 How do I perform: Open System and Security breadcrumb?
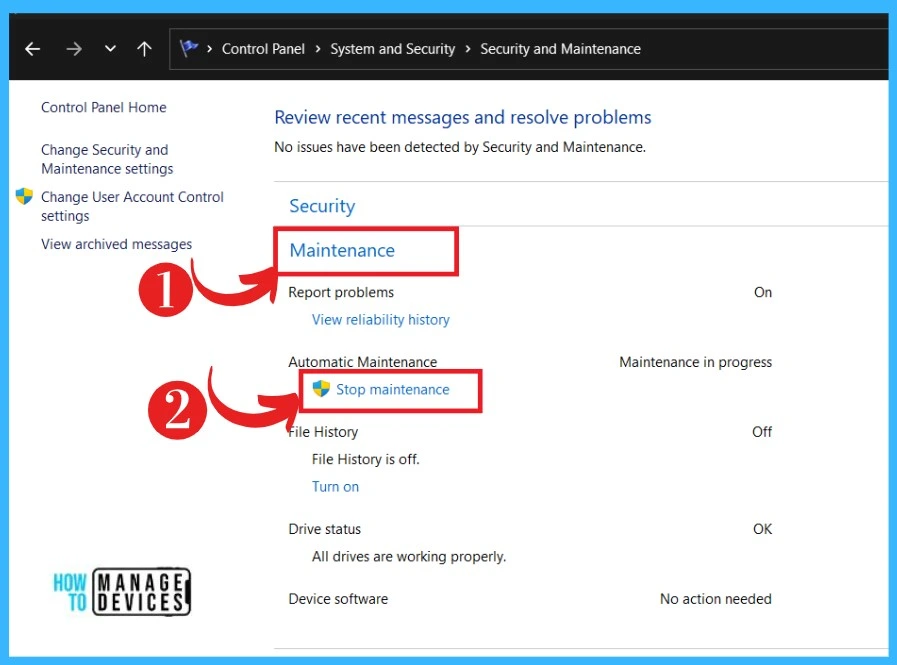392,49
